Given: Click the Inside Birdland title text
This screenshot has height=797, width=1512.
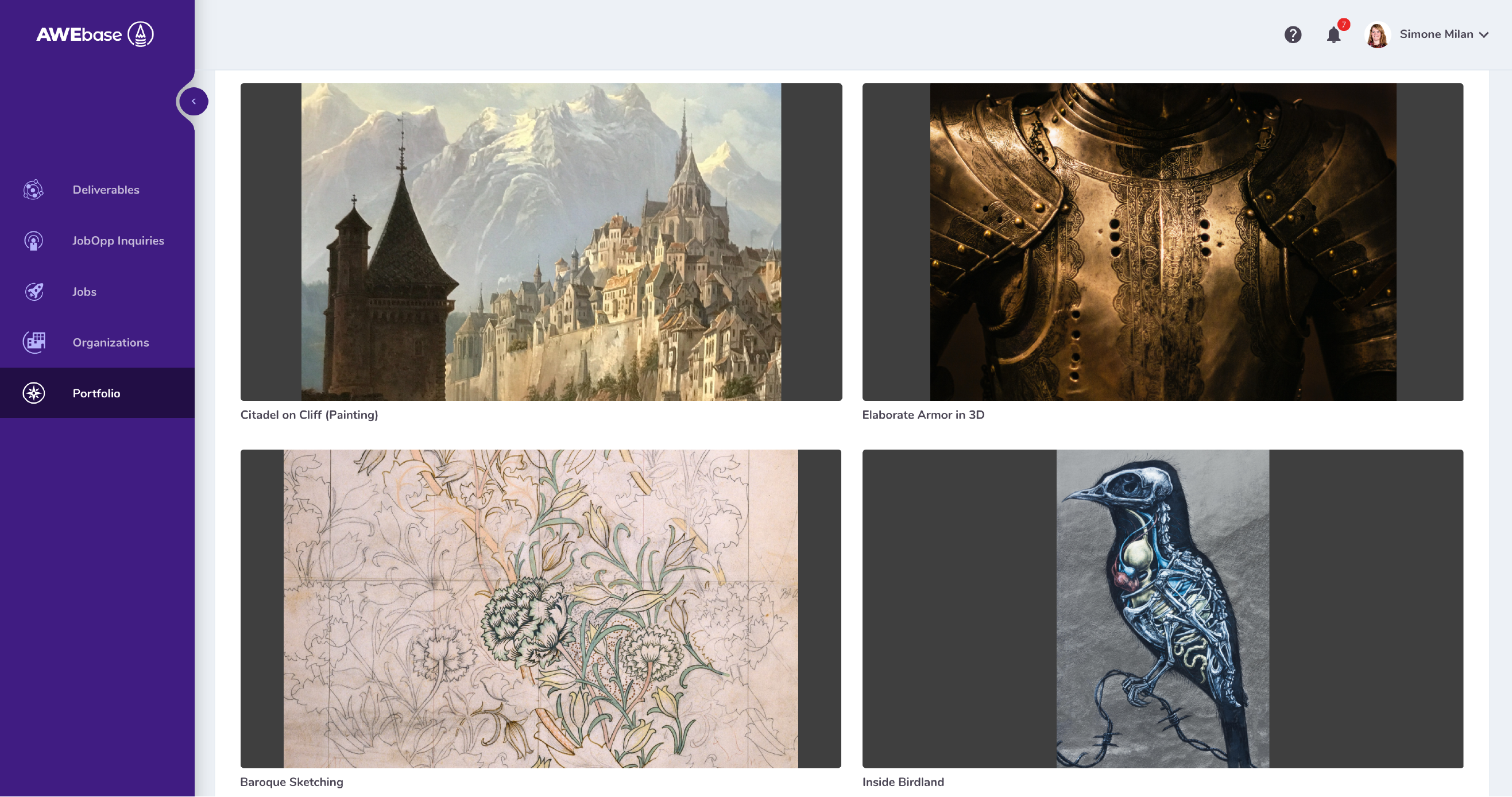Looking at the screenshot, I should 903,781.
